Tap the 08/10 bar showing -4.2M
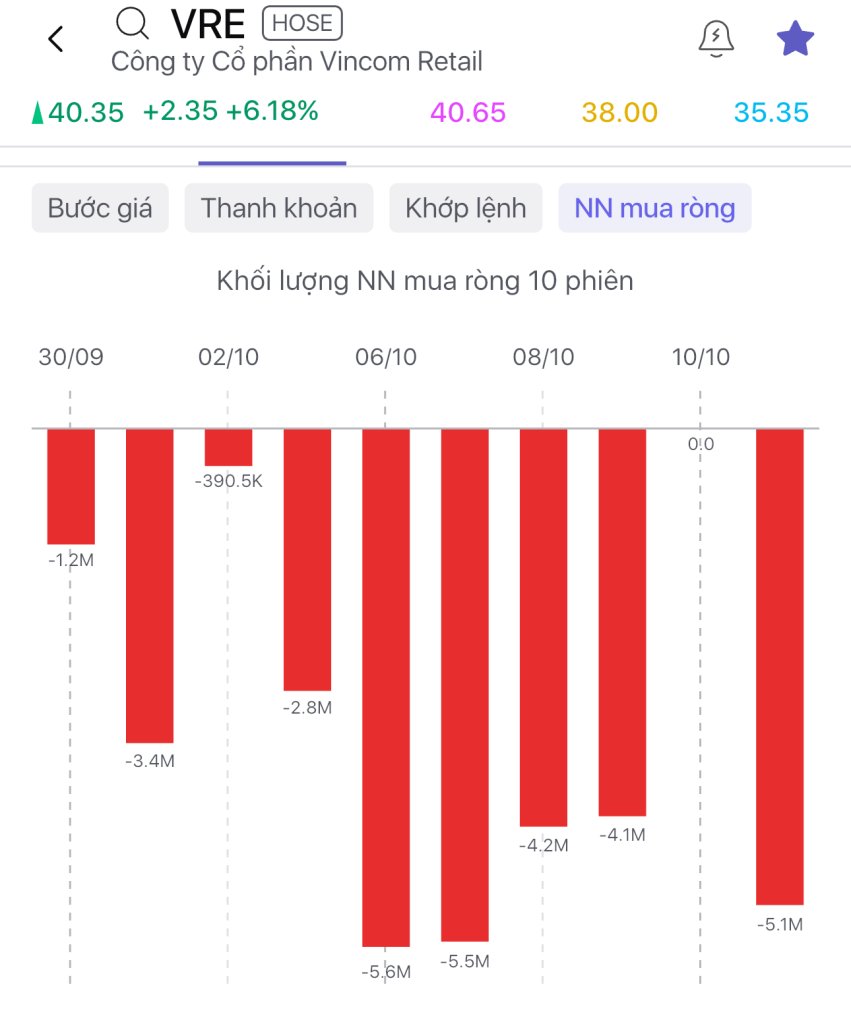This screenshot has width=851, height=1024. pos(543,627)
